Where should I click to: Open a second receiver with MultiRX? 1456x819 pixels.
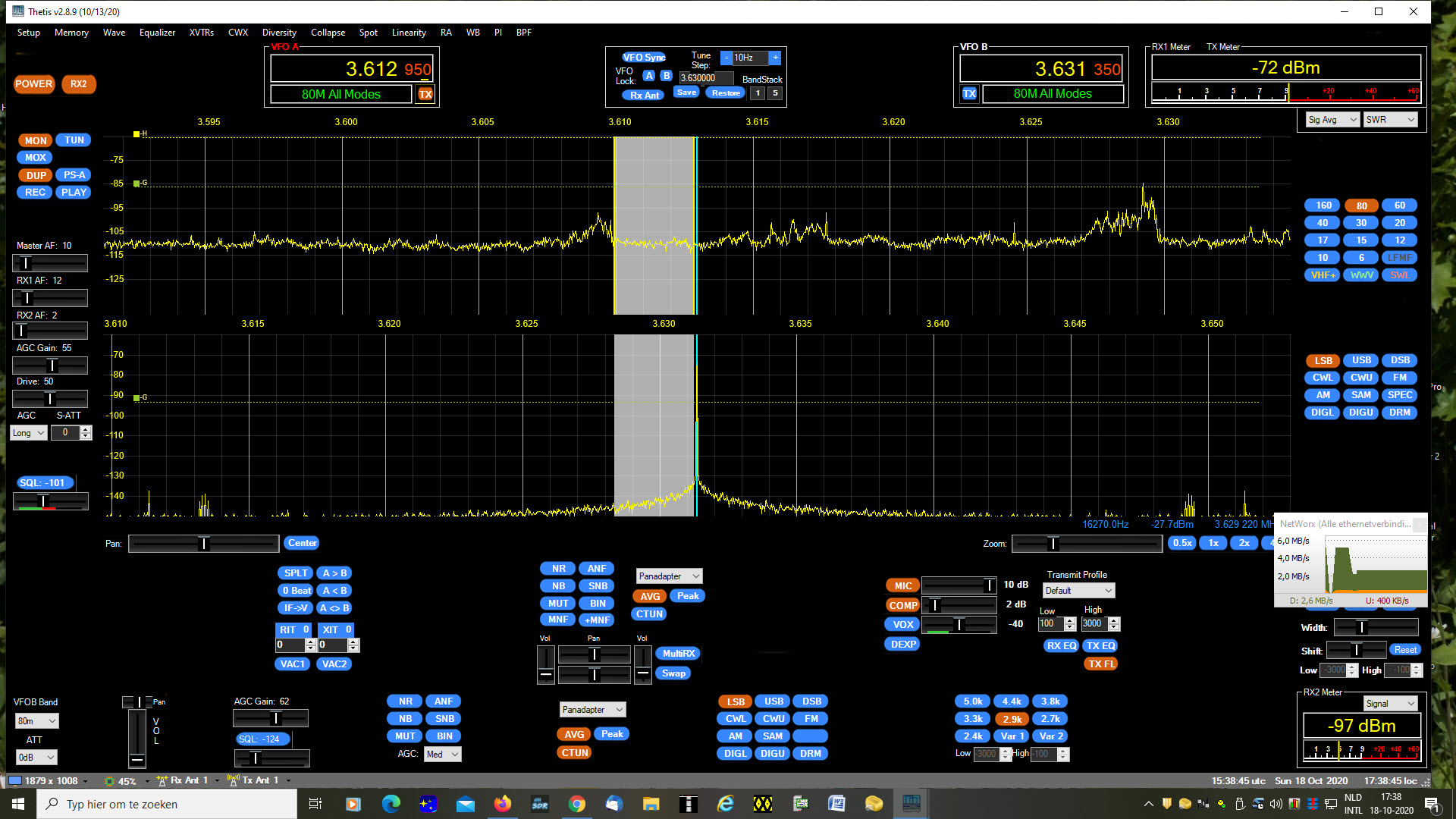tap(678, 653)
